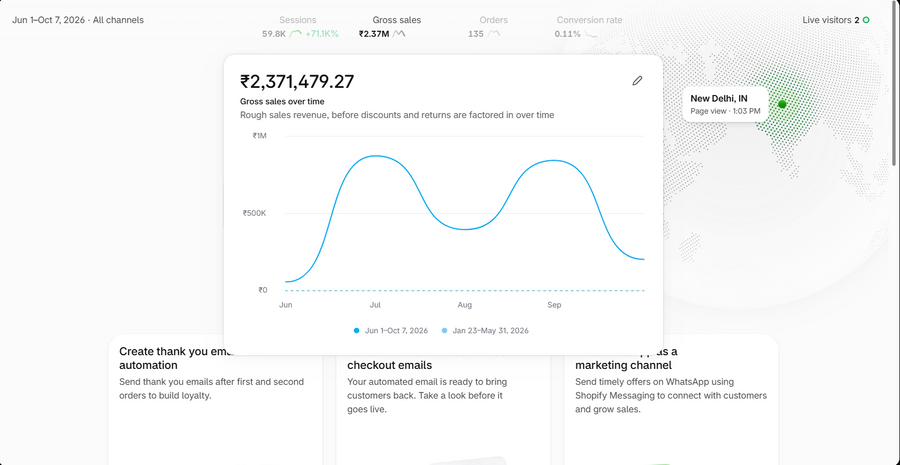The image size is (900, 465).
Task: Click the Aug axis label on chart
Action: pyautogui.click(x=464, y=305)
